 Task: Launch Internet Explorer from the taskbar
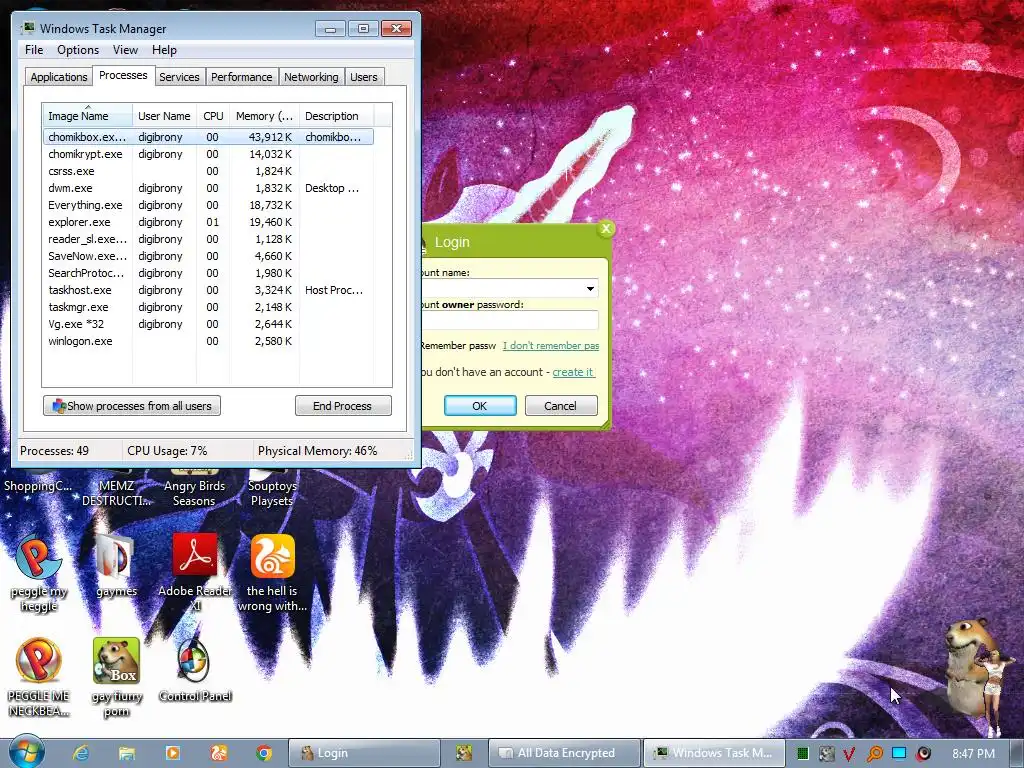pos(81,753)
